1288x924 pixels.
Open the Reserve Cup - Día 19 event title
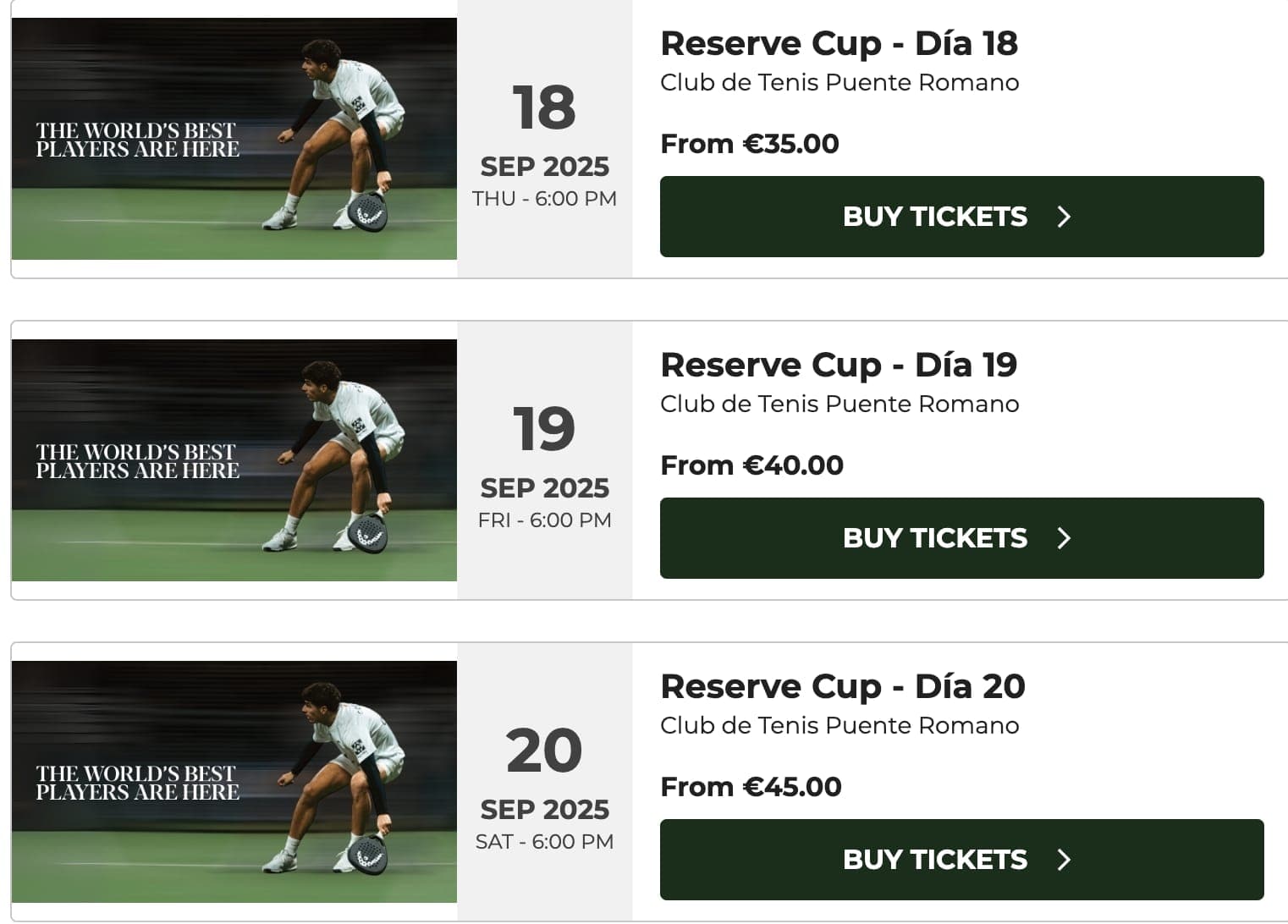[x=839, y=365]
